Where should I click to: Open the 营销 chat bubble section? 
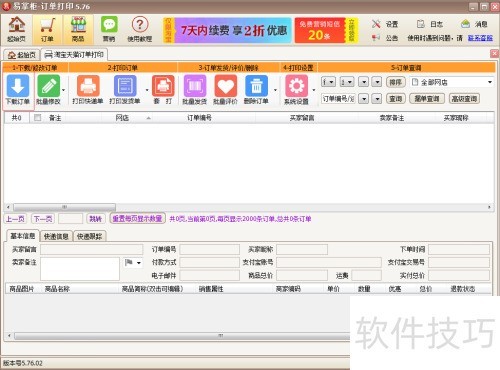[109, 29]
